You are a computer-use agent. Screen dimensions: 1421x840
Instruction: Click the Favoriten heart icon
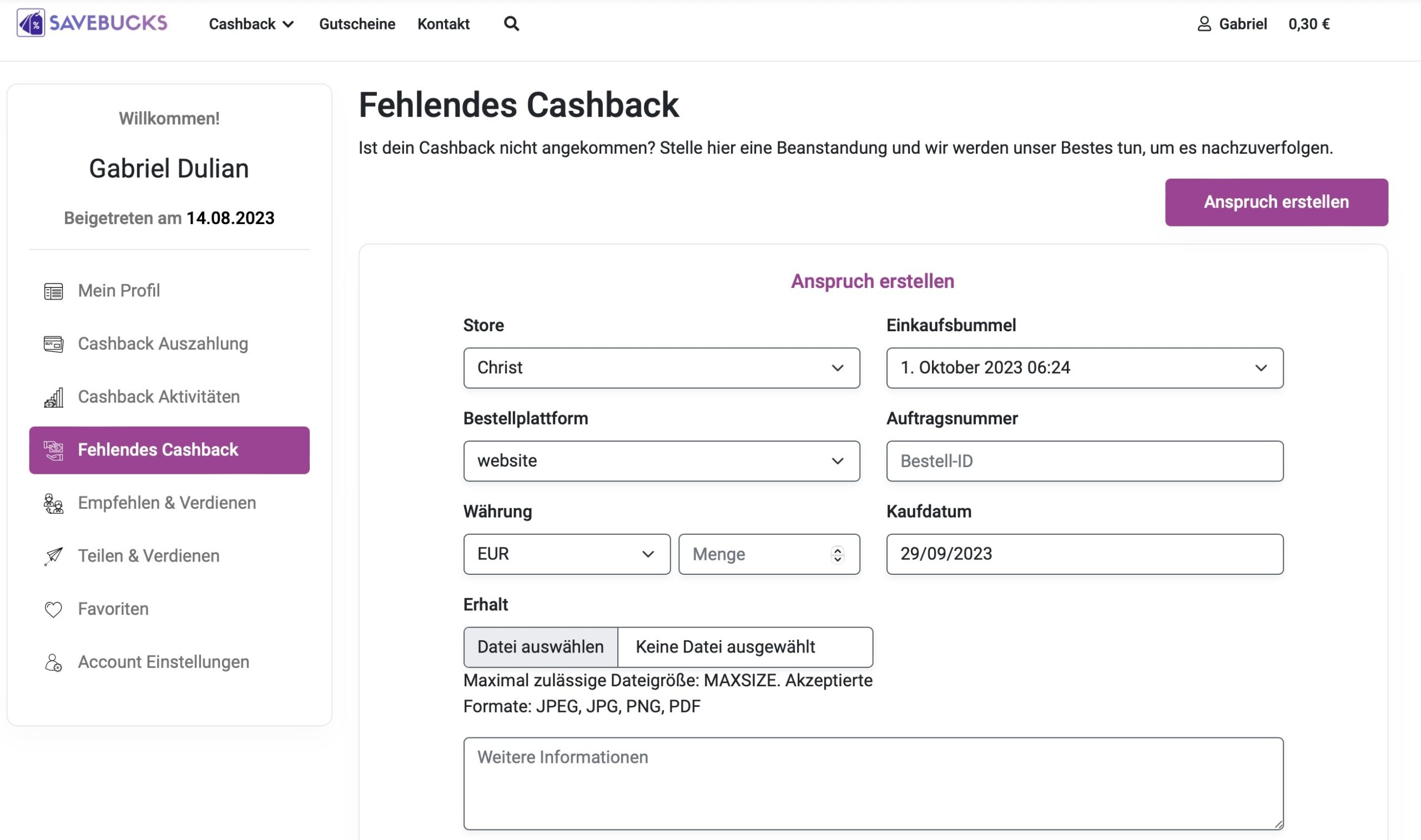54,609
